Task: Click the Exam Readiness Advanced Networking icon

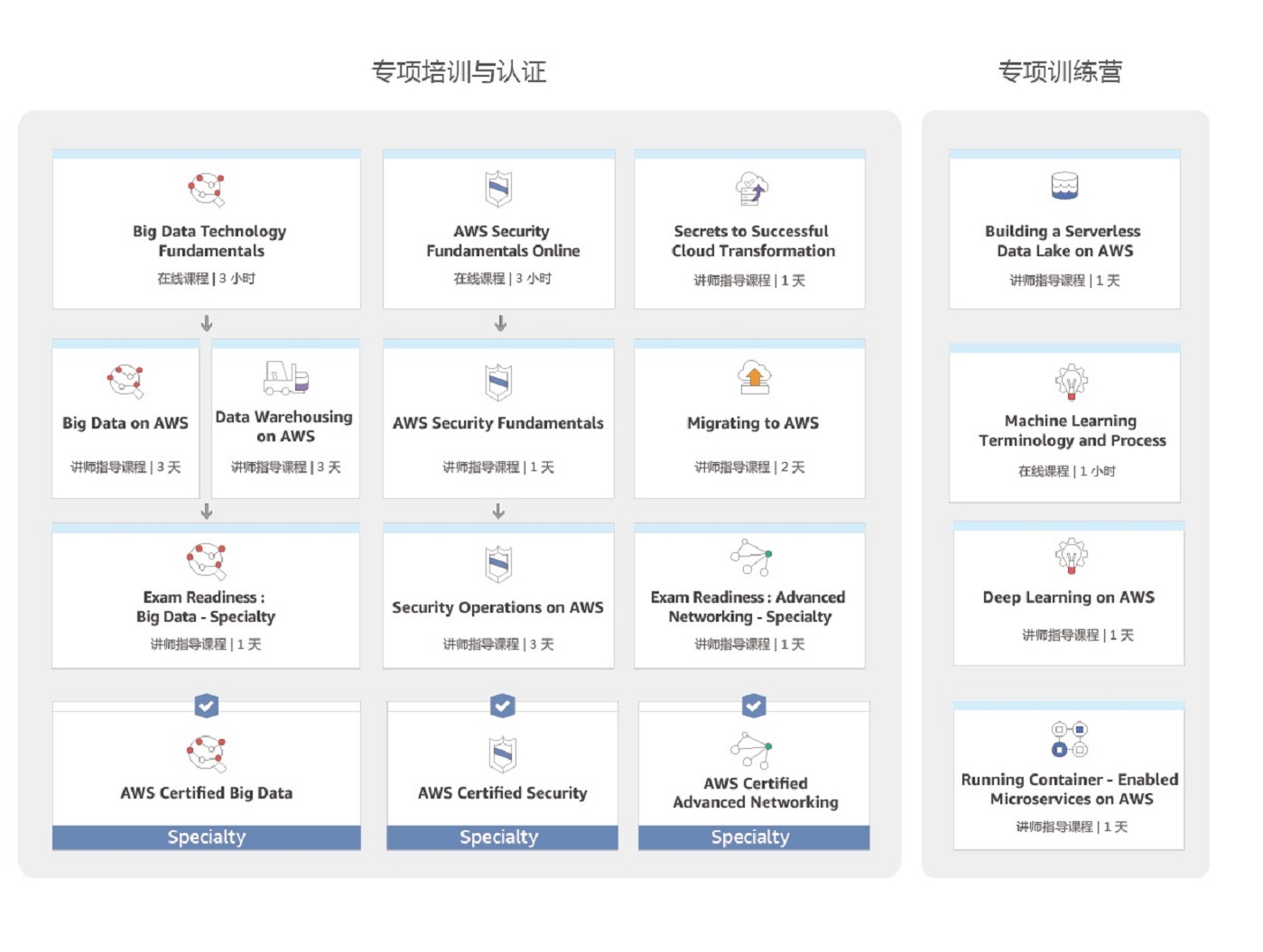Action: (751, 558)
